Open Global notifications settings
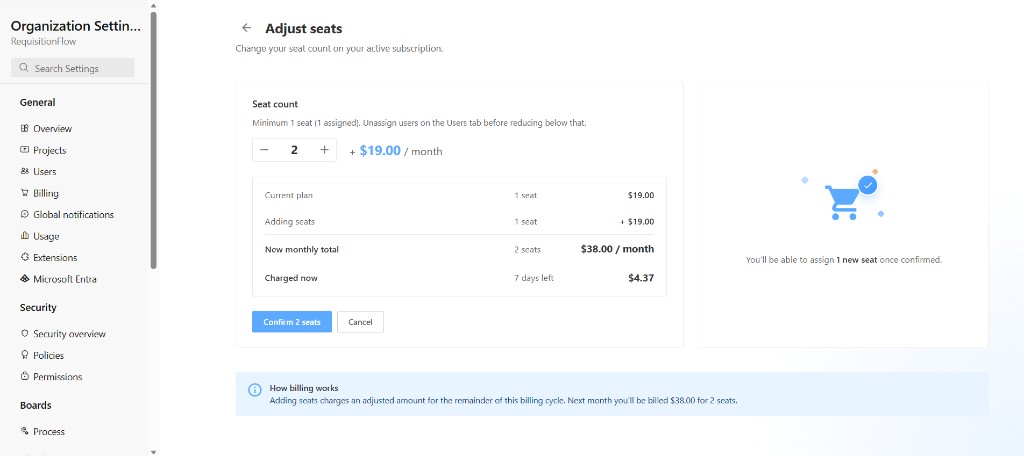 [73, 214]
